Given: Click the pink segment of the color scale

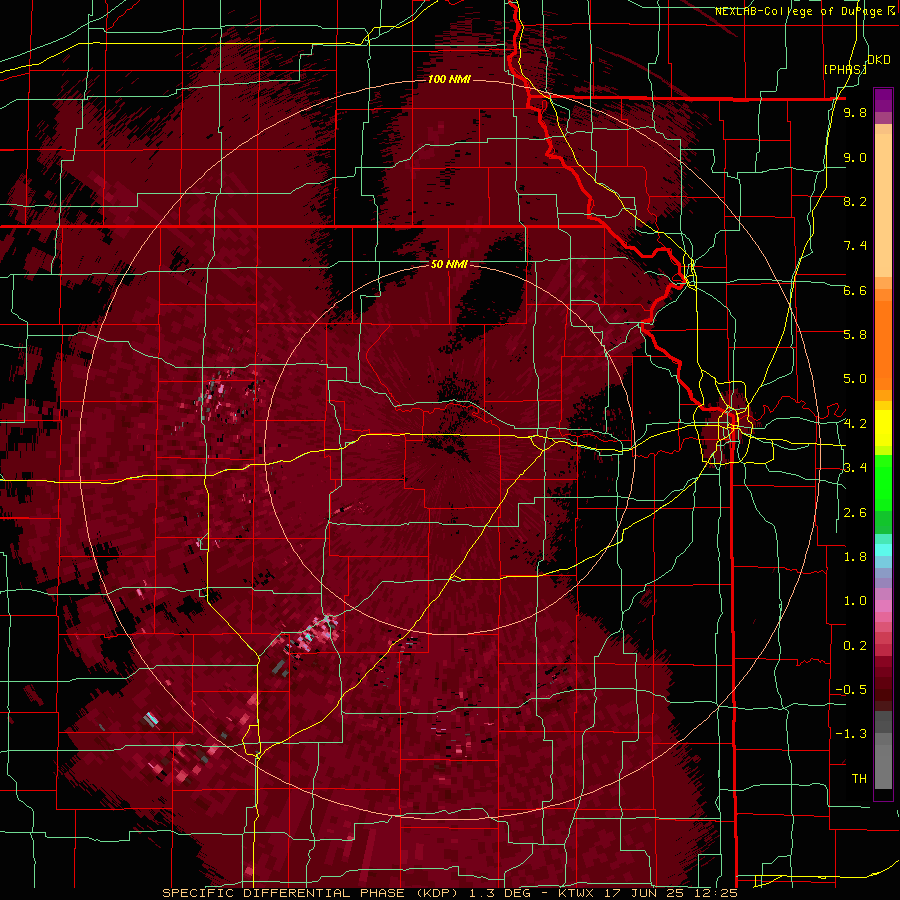Looking at the screenshot, I should click(883, 606).
